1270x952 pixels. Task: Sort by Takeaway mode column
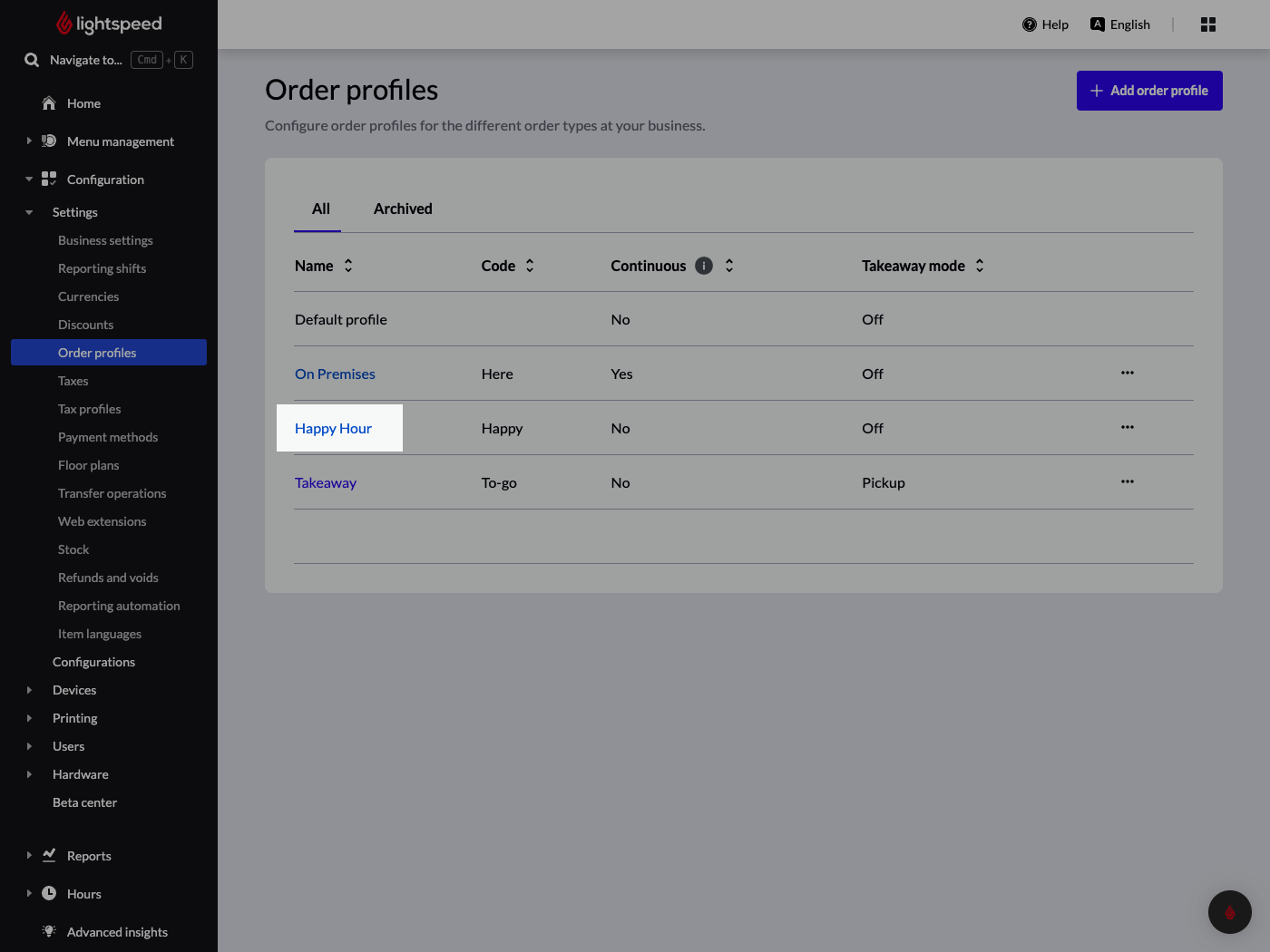coord(980,266)
